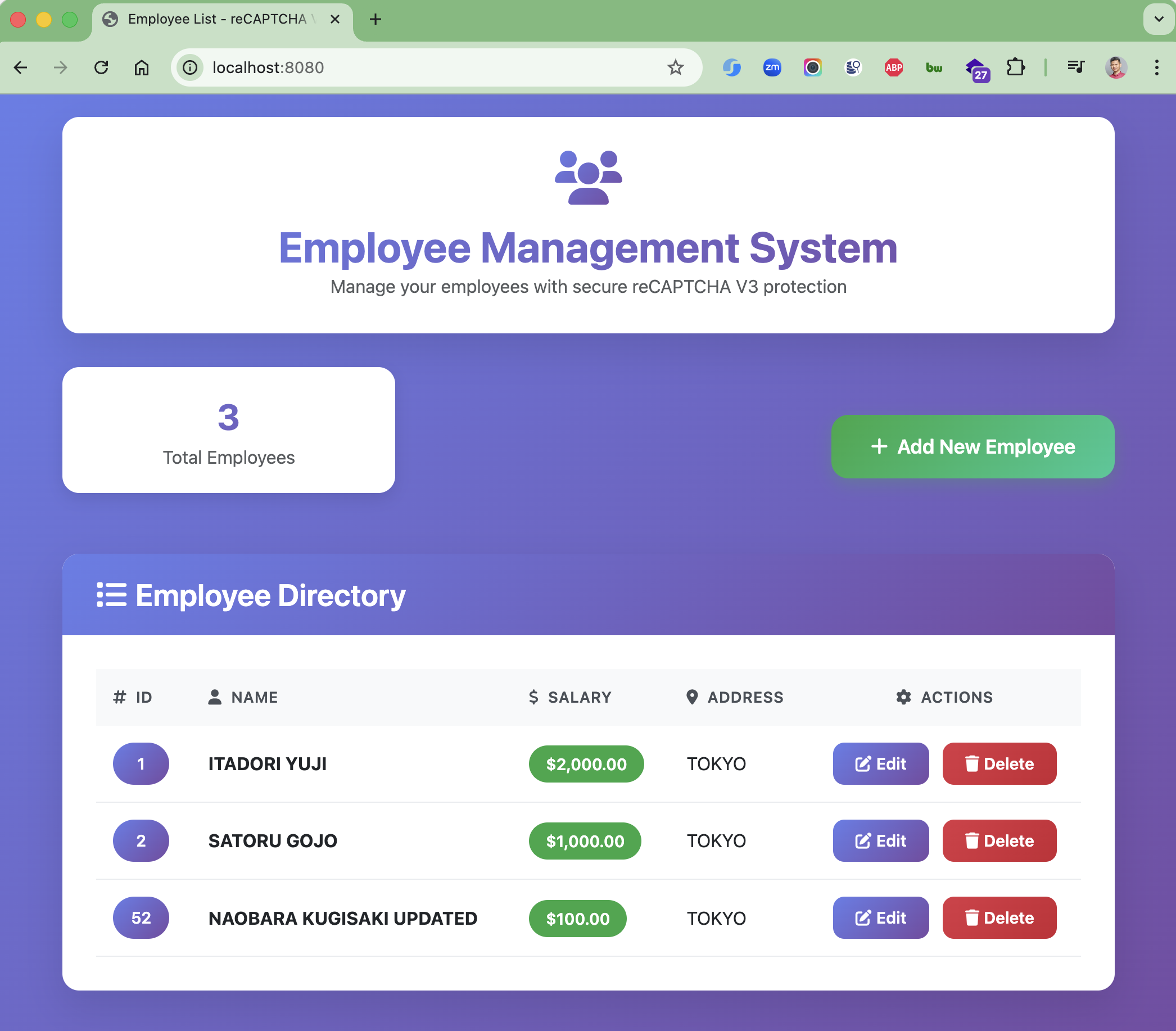Click the $2,000.00 salary badge

click(x=586, y=764)
